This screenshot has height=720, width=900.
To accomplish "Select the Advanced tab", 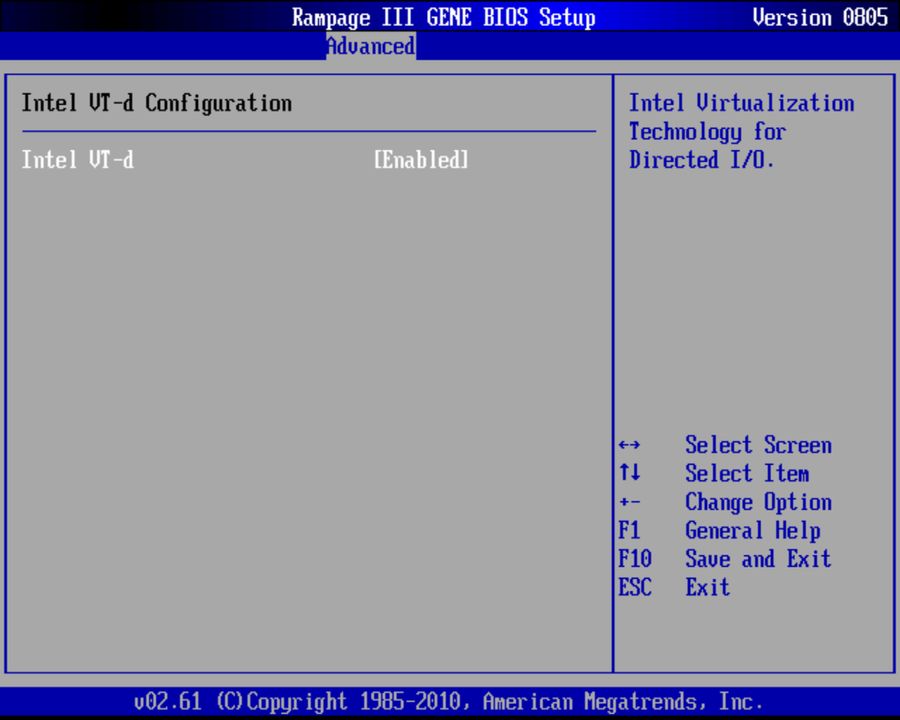I will pos(371,46).
